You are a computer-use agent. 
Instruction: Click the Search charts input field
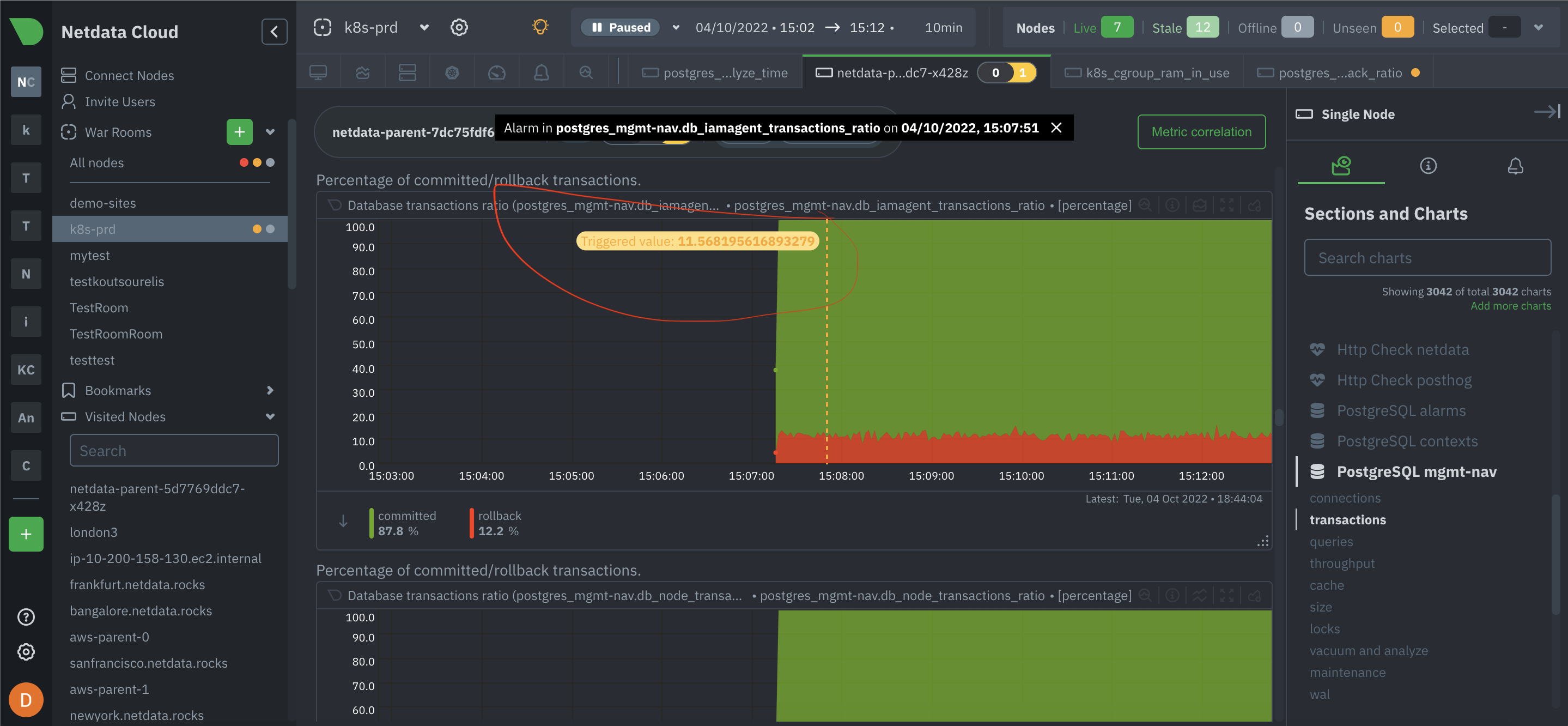pyautogui.click(x=1427, y=258)
